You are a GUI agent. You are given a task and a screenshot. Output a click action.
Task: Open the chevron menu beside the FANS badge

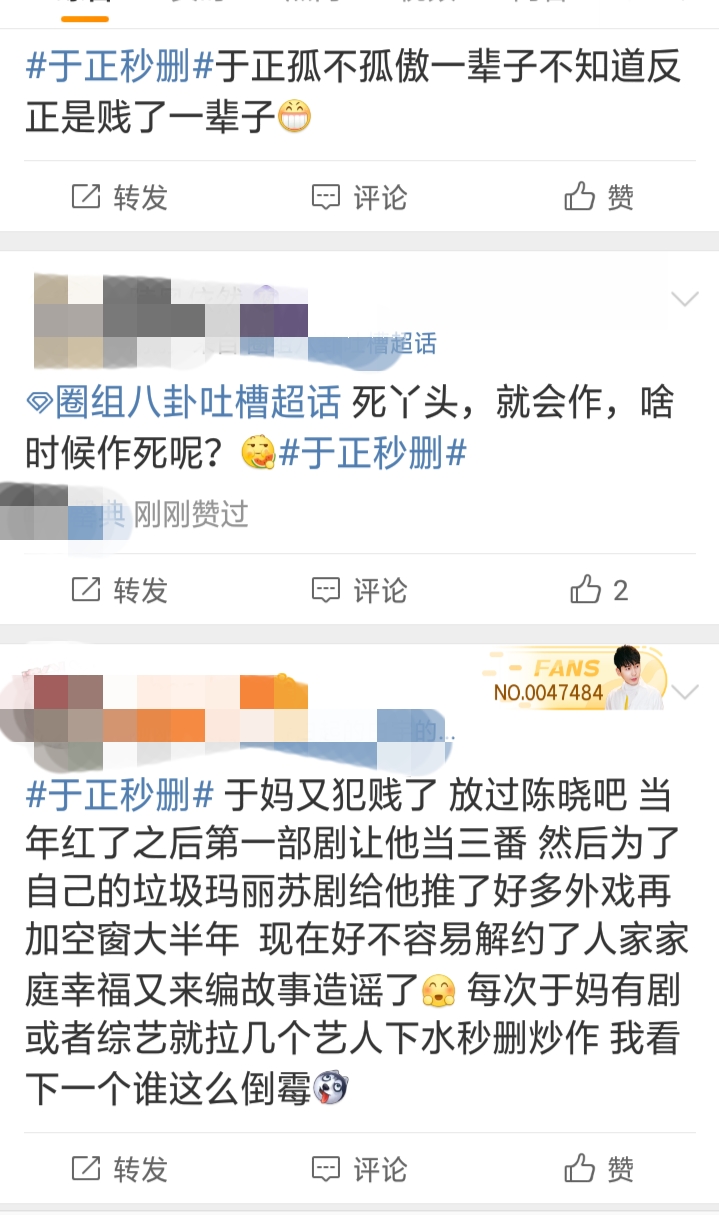(685, 692)
